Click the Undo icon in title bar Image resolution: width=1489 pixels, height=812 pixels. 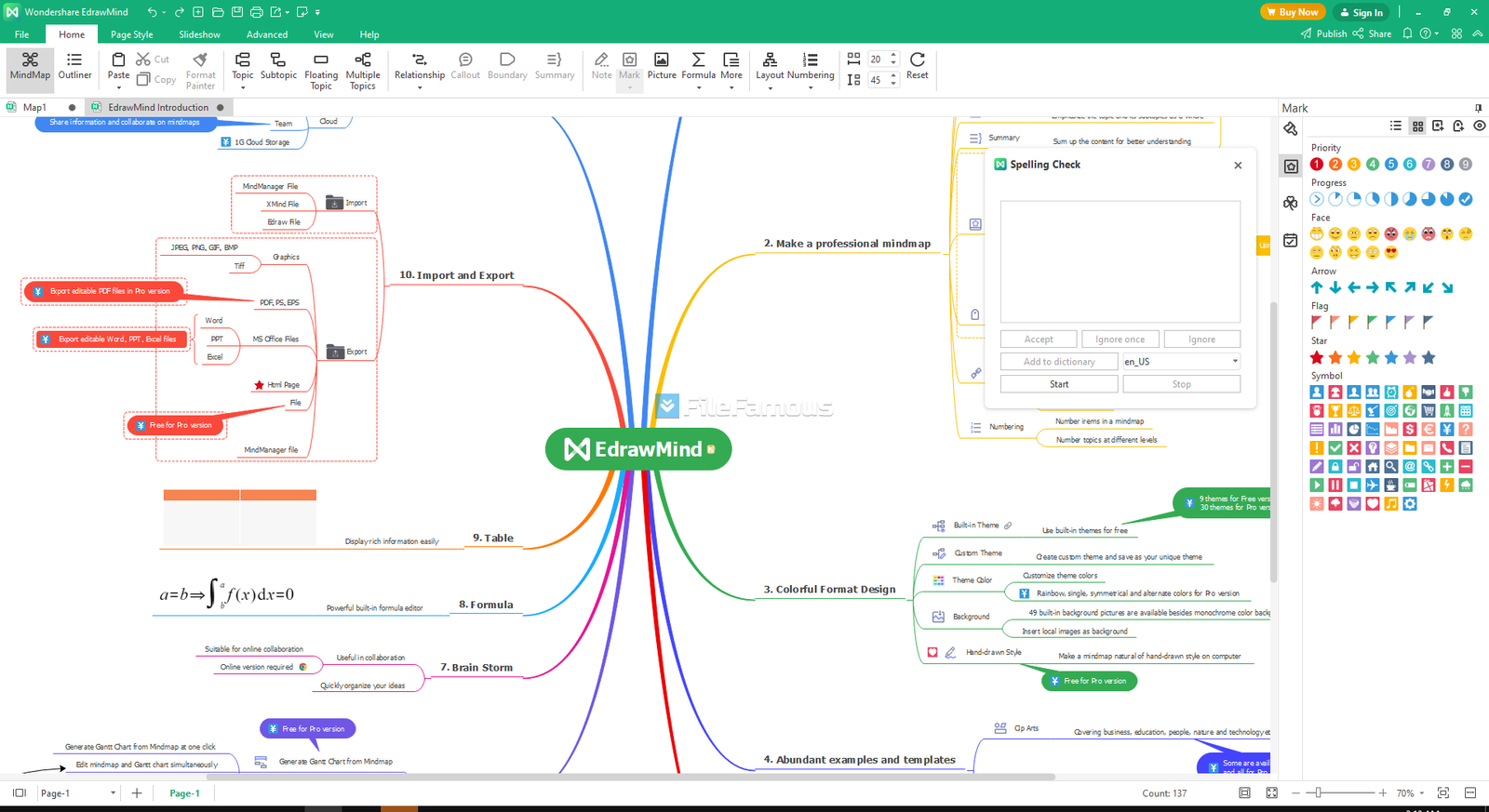(153, 12)
